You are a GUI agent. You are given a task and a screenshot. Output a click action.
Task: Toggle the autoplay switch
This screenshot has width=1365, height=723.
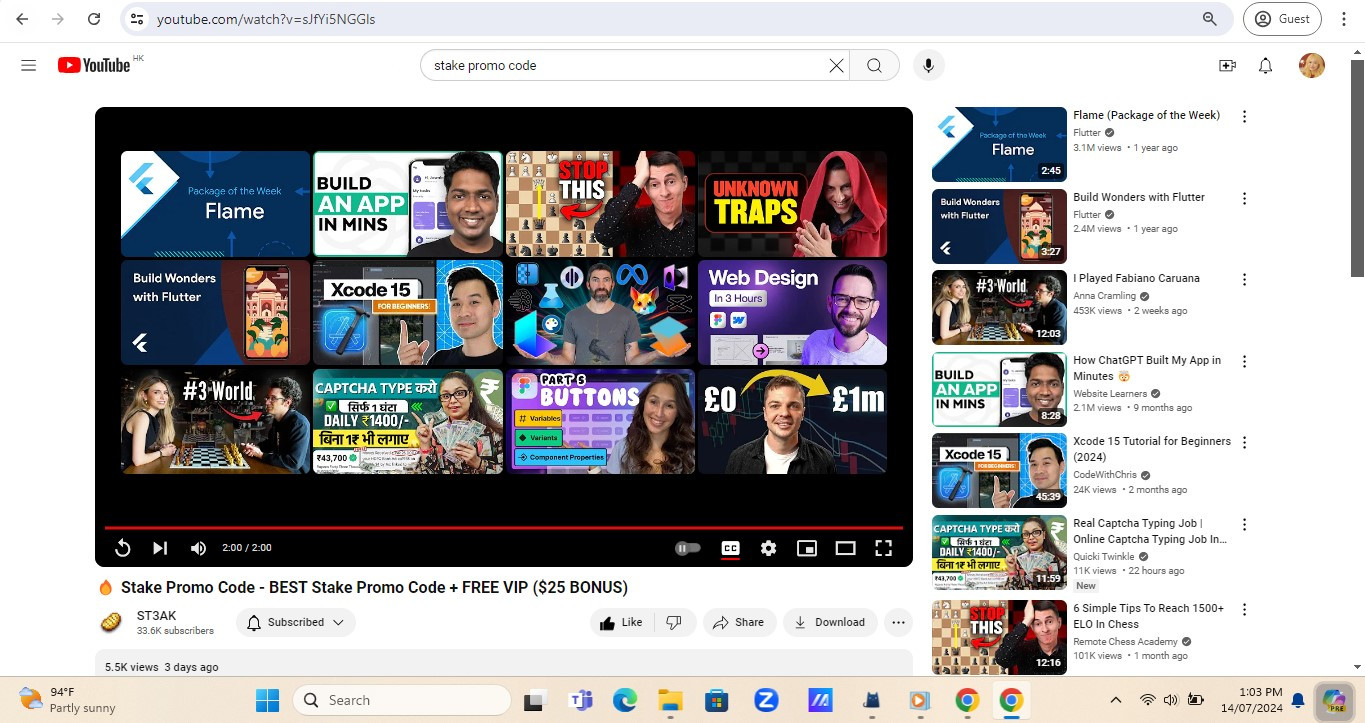pyautogui.click(x=688, y=548)
